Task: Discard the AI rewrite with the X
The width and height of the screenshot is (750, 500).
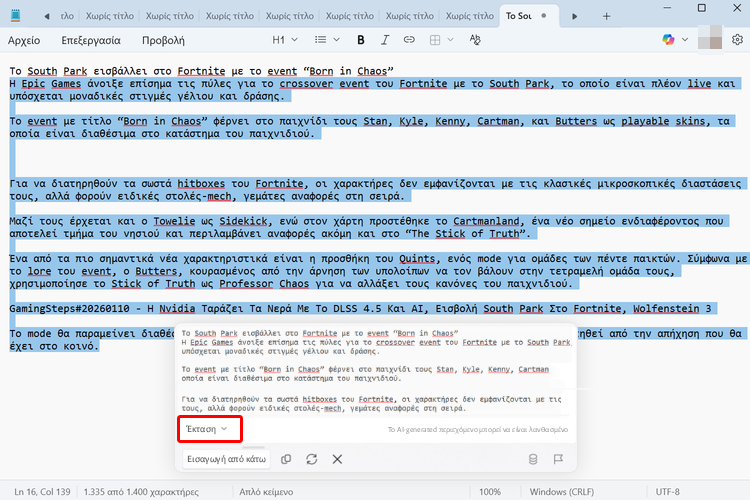Action: click(x=337, y=459)
